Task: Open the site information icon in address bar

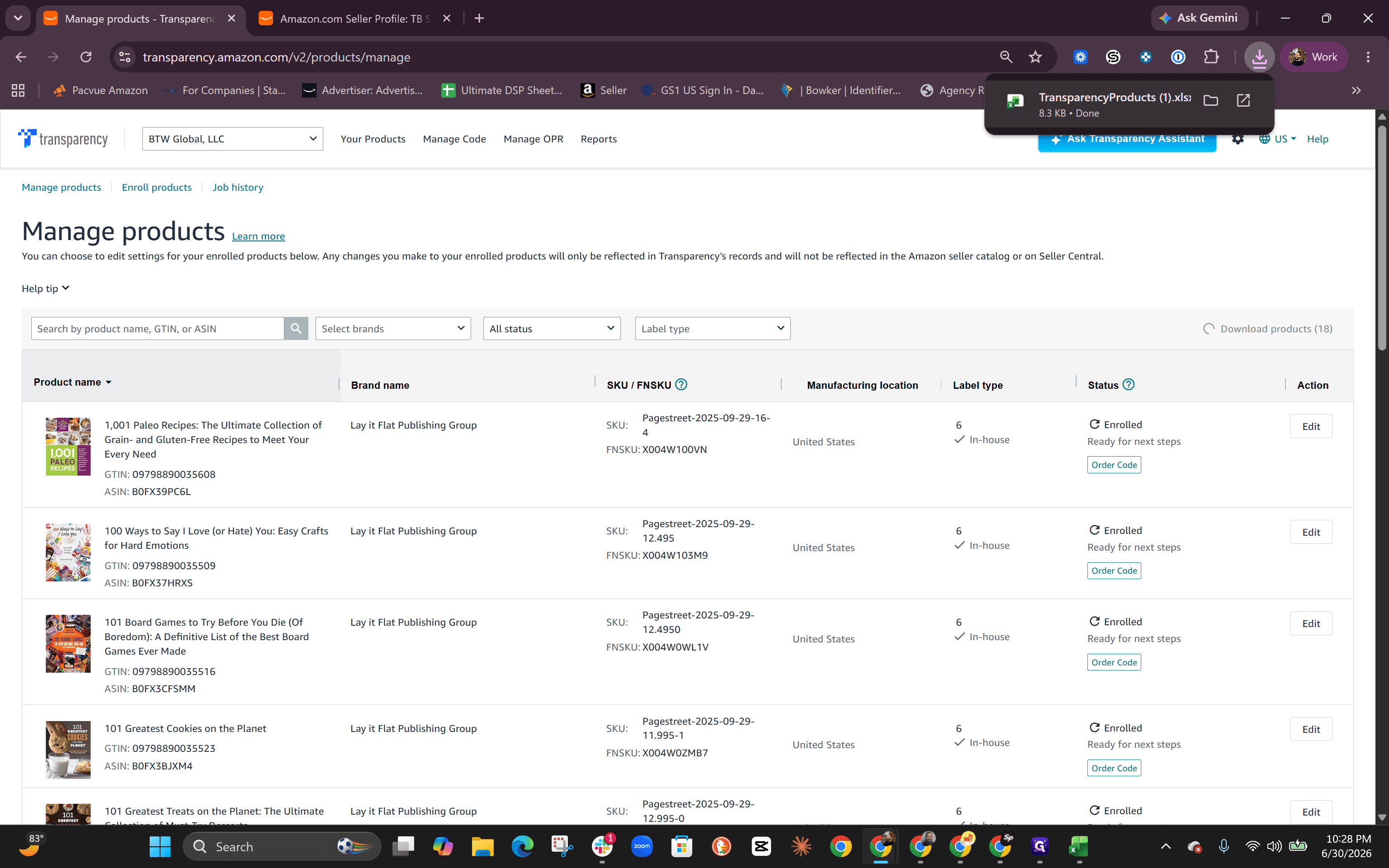Action: (x=124, y=57)
